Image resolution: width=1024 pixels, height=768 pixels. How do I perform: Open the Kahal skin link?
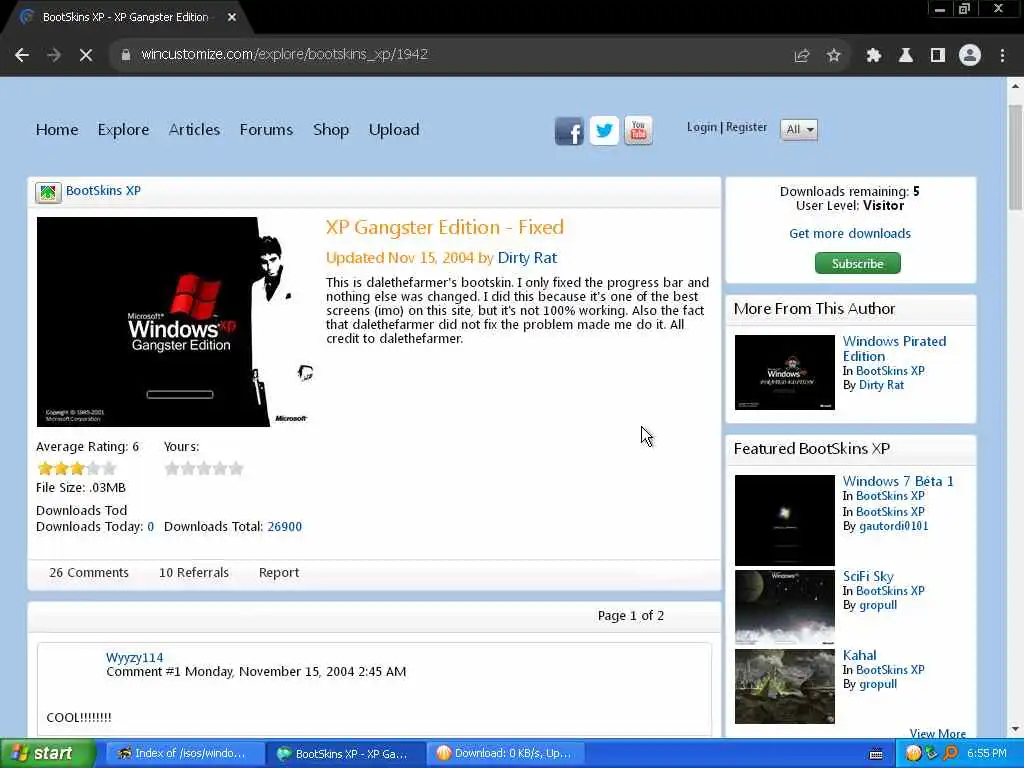[x=859, y=655]
